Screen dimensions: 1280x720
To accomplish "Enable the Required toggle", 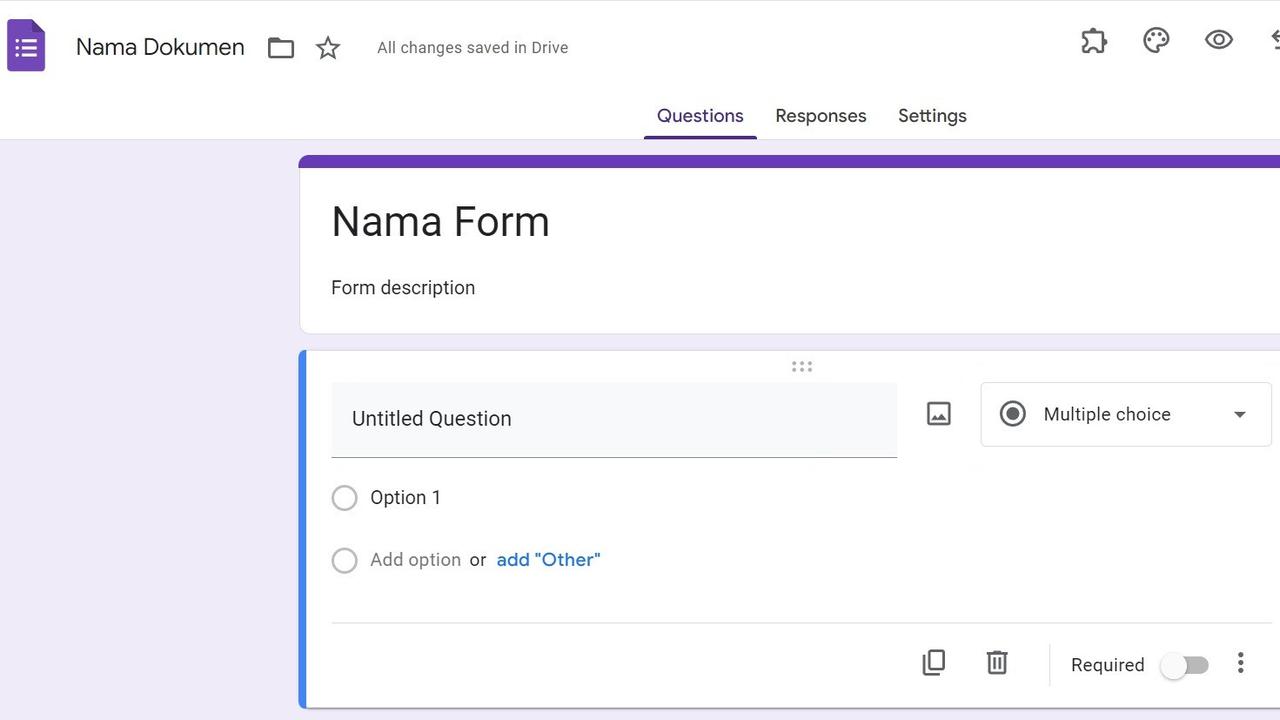I will (x=1185, y=664).
